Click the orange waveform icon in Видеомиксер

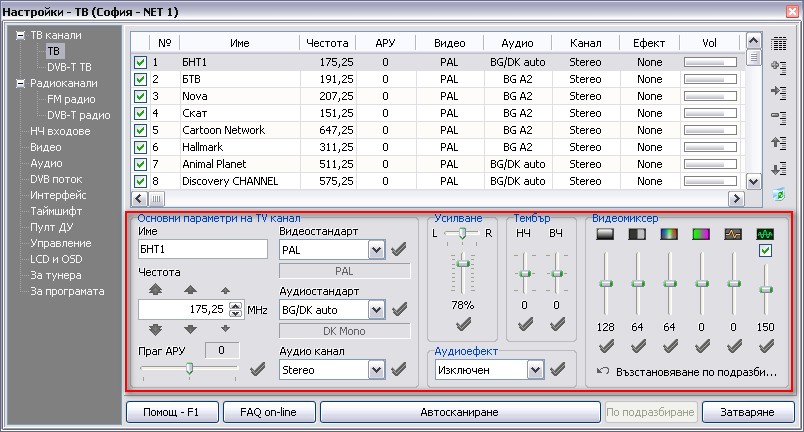pyautogui.click(x=733, y=234)
